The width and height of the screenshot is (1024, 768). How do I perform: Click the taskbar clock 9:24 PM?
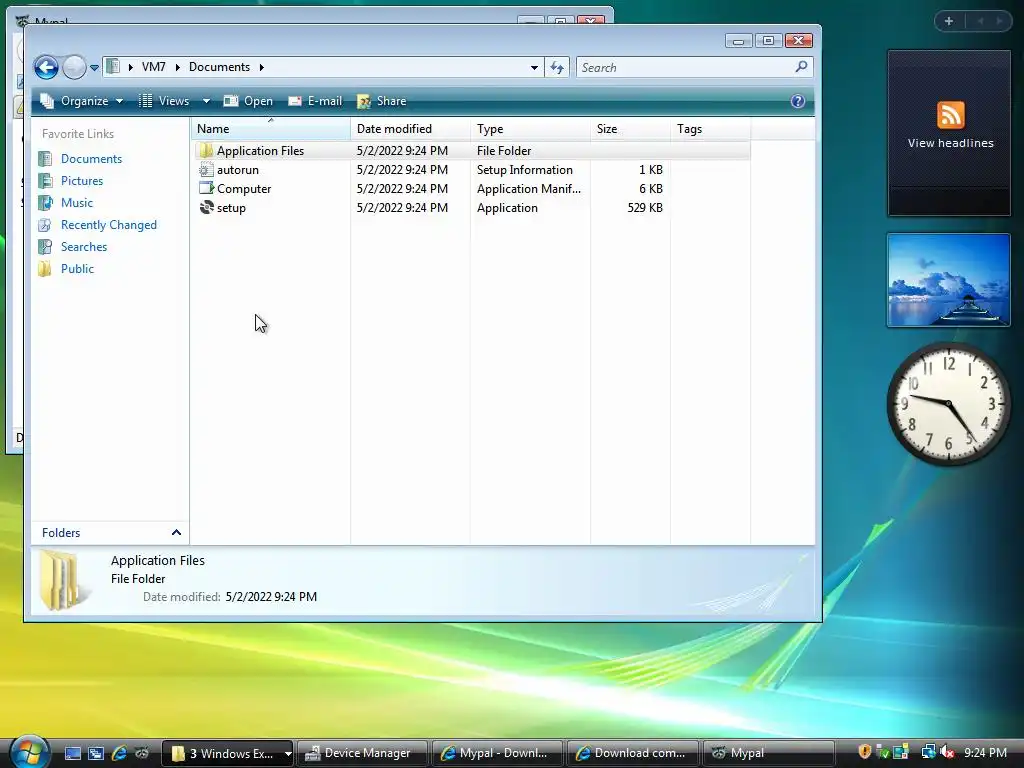pos(985,753)
